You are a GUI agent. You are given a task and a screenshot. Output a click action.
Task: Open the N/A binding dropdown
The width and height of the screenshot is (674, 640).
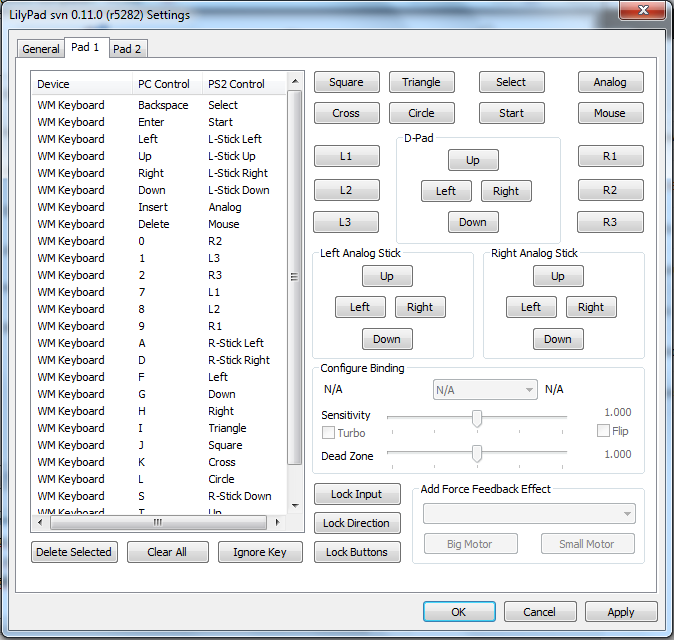485,390
